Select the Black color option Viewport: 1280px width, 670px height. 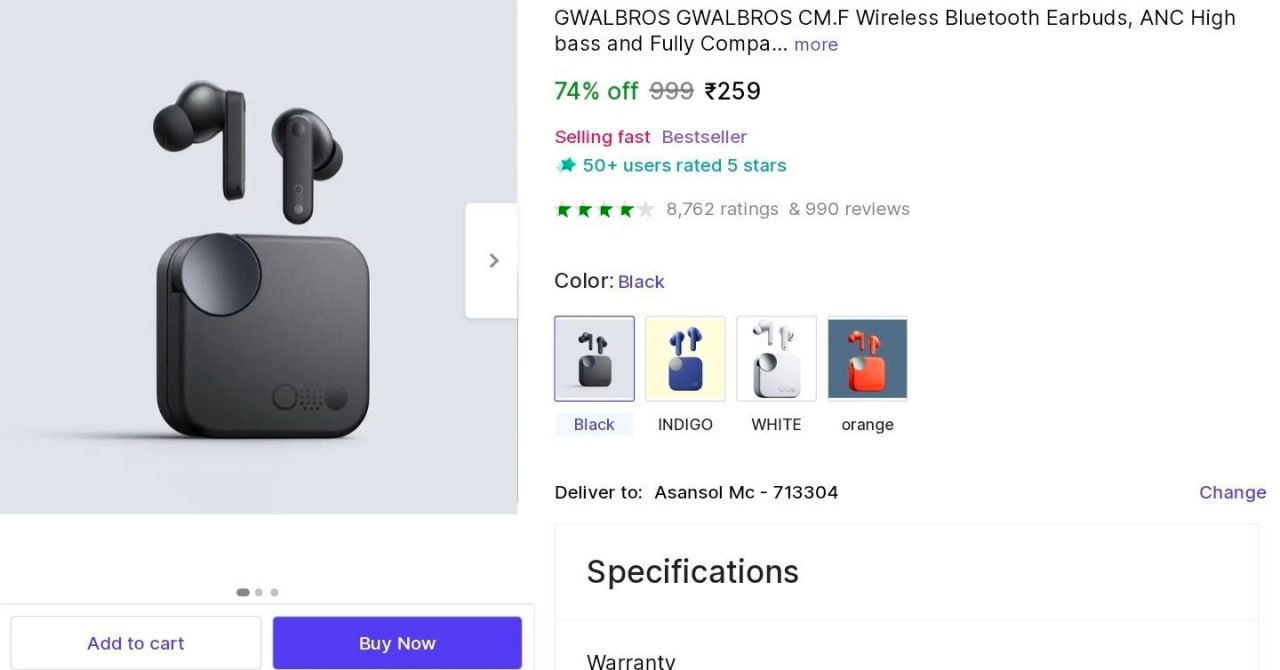[x=594, y=358]
